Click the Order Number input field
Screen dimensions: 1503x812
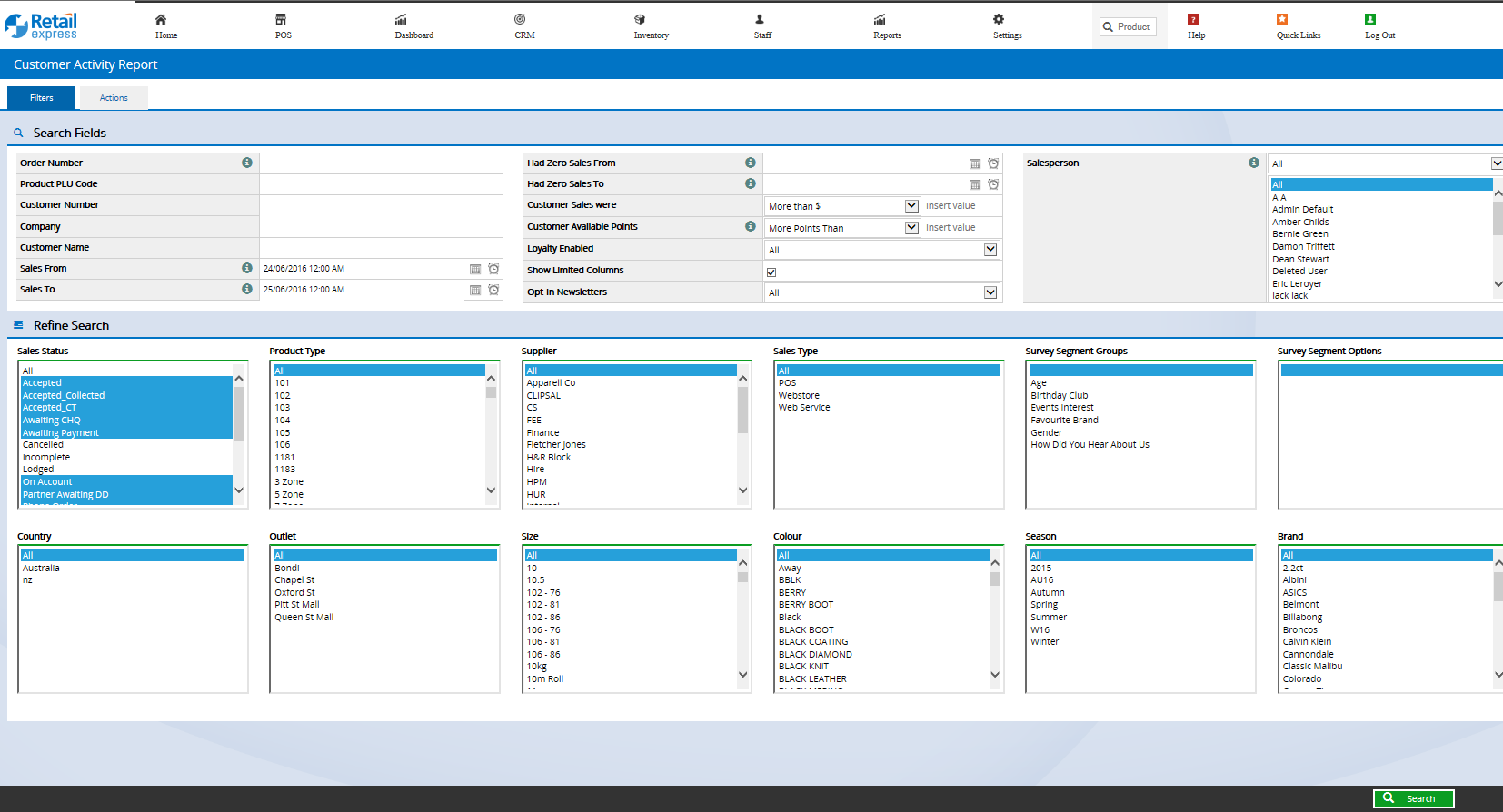[x=381, y=163]
